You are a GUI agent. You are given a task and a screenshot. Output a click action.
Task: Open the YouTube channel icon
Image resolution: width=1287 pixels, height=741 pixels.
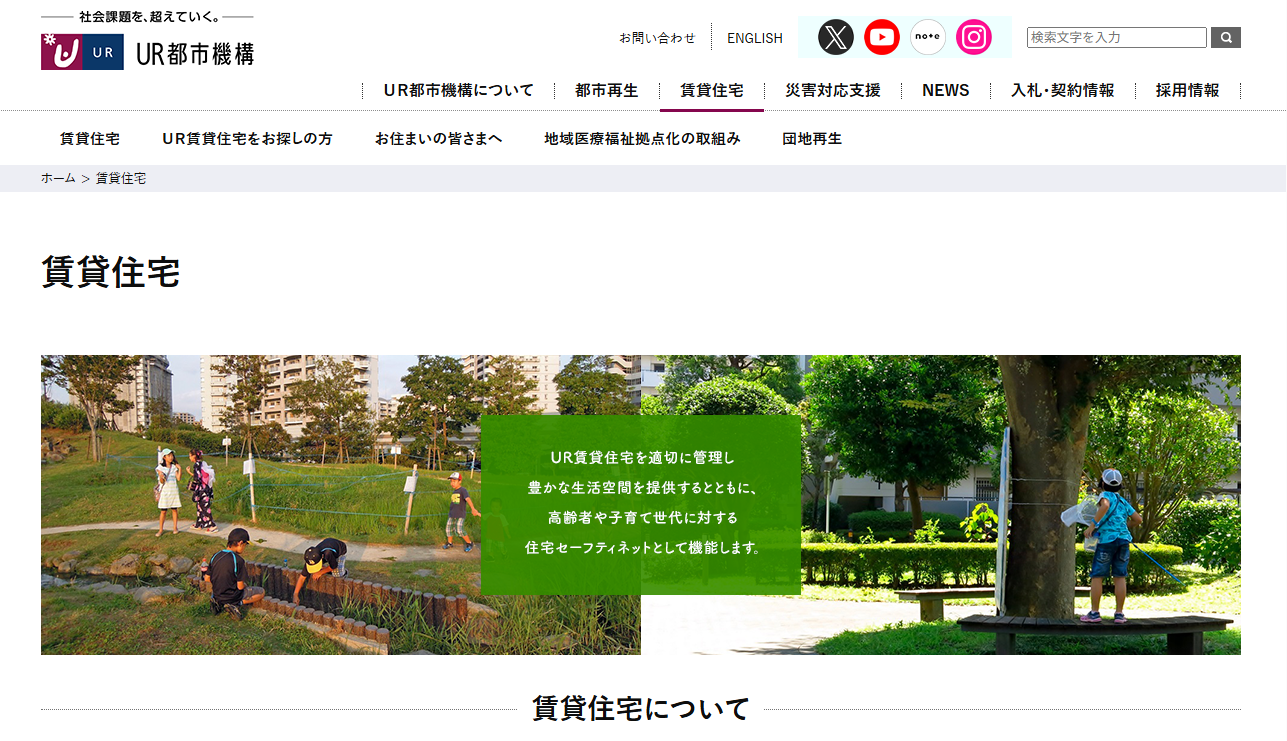pyautogui.click(x=881, y=37)
